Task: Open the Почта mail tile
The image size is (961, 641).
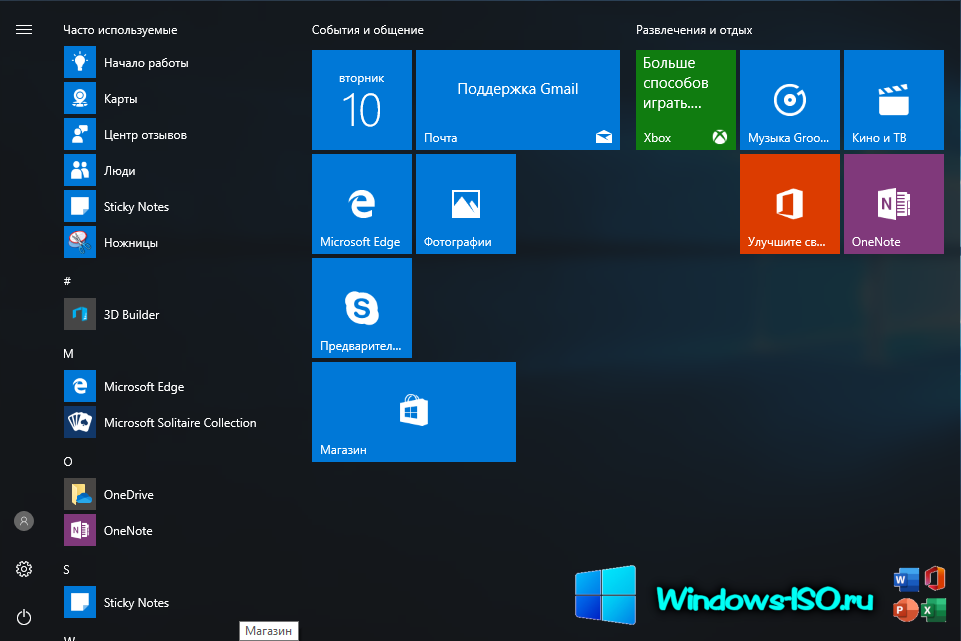Action: click(518, 100)
